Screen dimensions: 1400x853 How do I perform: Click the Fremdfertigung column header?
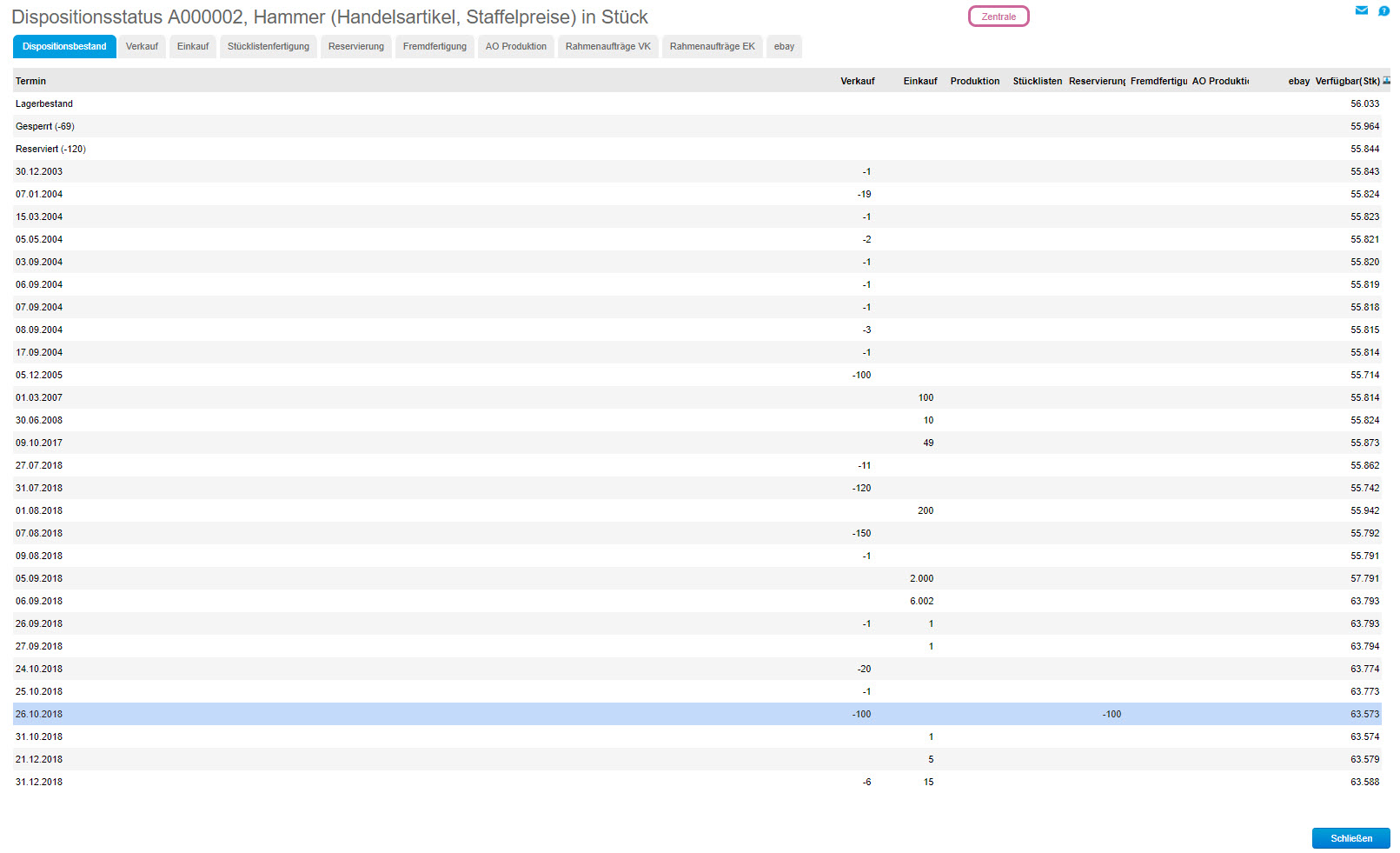coord(1158,81)
